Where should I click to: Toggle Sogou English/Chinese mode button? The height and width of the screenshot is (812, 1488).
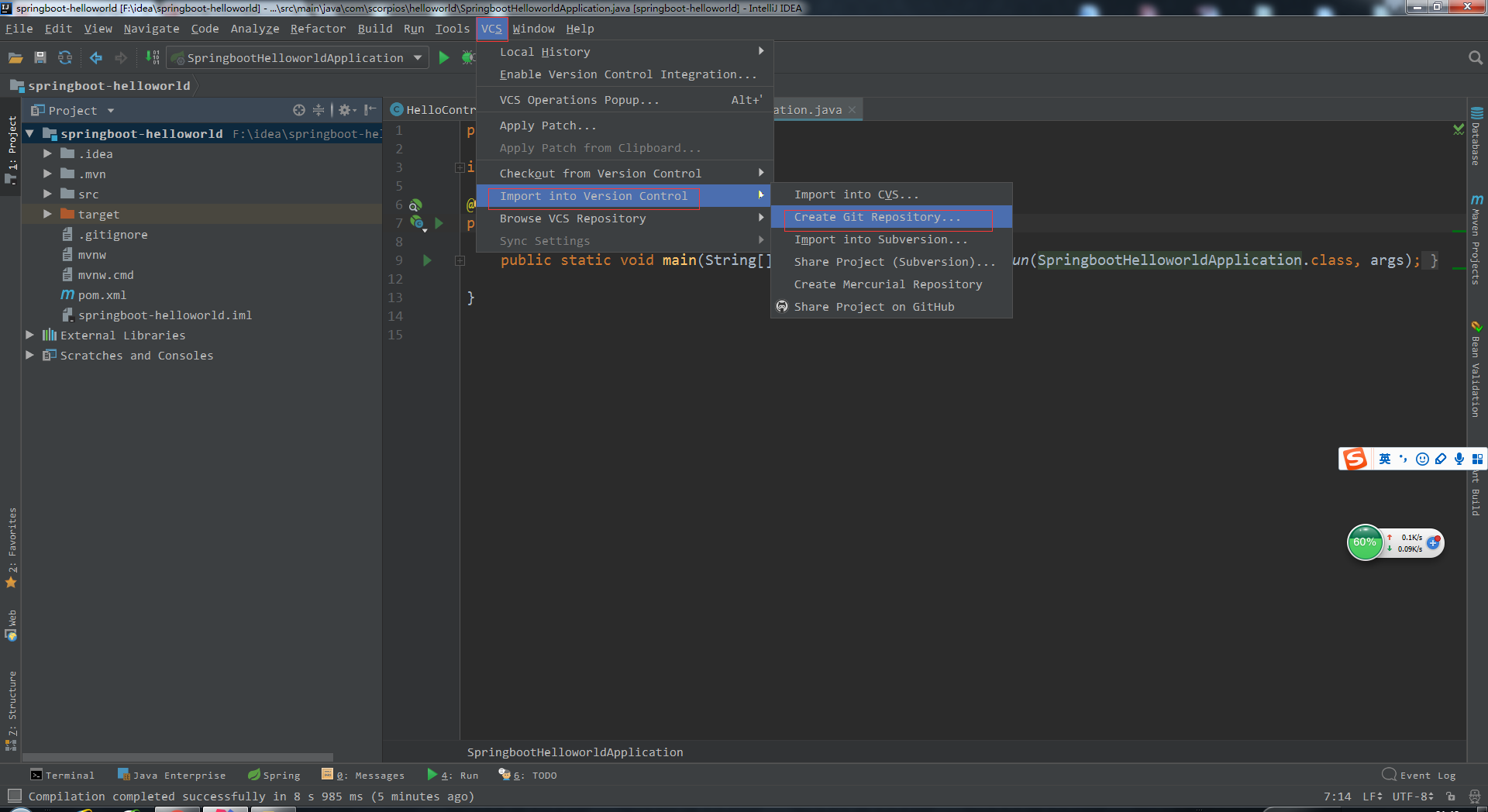1385,459
